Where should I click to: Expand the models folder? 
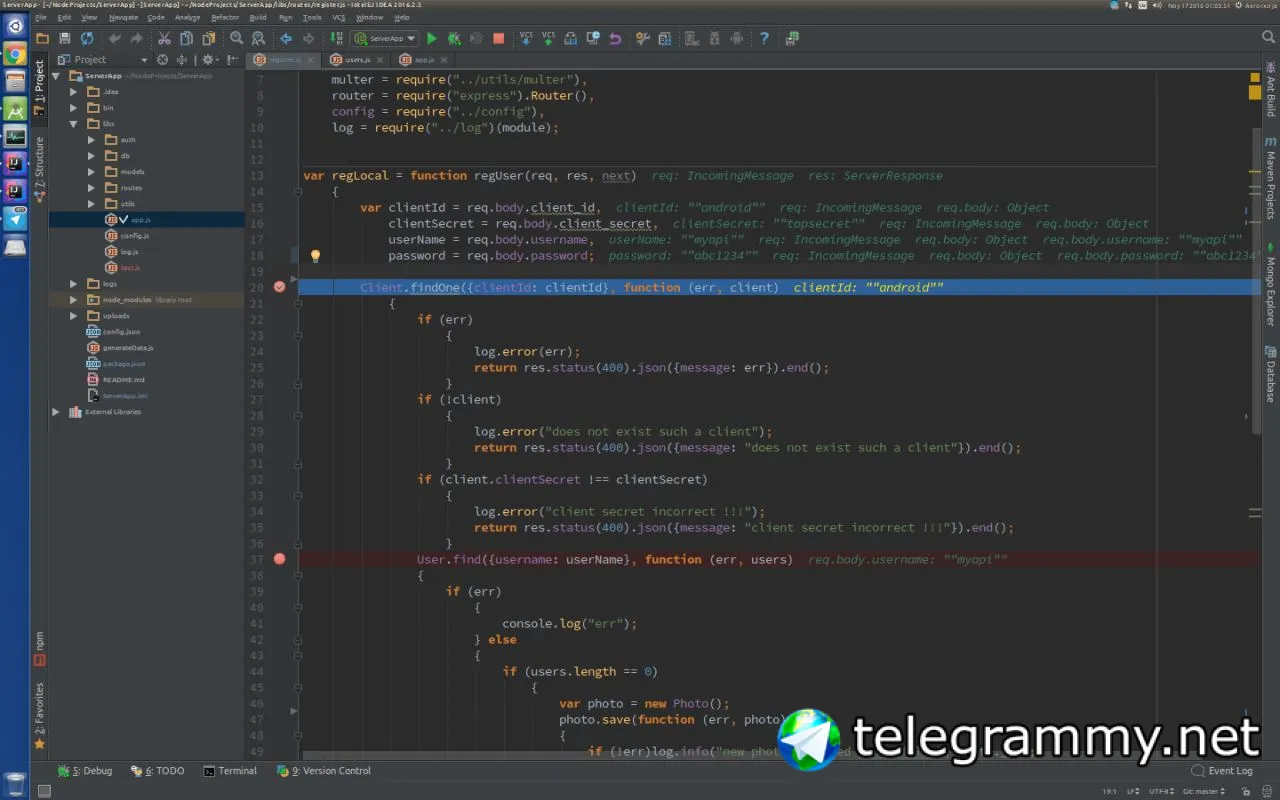coord(91,172)
